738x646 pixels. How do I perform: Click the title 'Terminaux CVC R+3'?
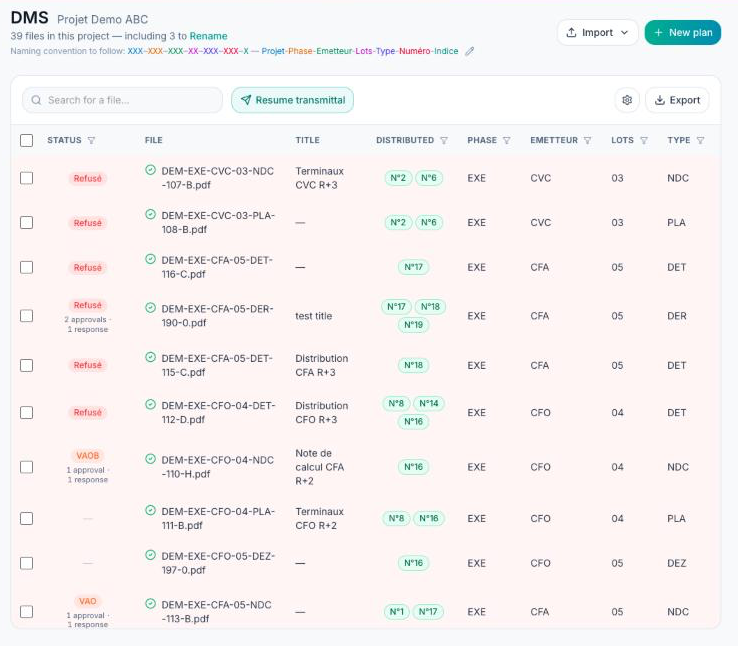point(319,178)
